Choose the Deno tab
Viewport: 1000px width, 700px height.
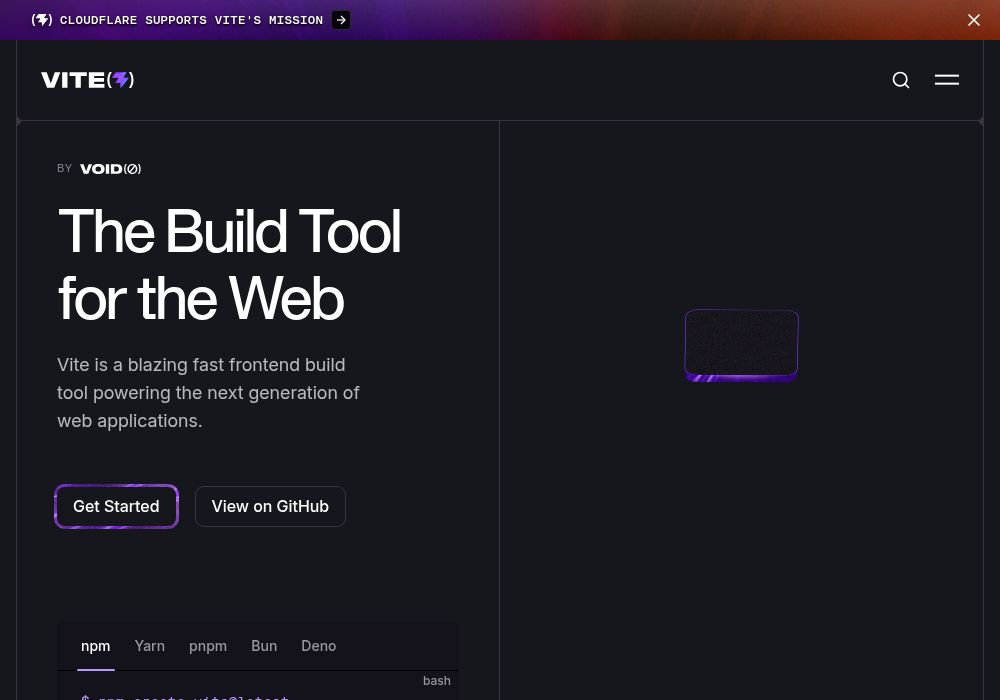pyautogui.click(x=319, y=646)
